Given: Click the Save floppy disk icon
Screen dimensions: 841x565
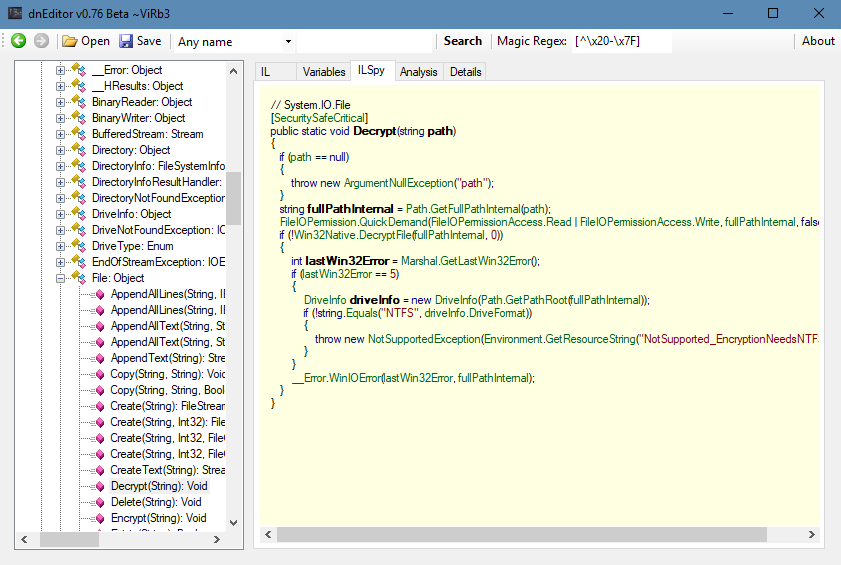Looking at the screenshot, I should [126, 41].
